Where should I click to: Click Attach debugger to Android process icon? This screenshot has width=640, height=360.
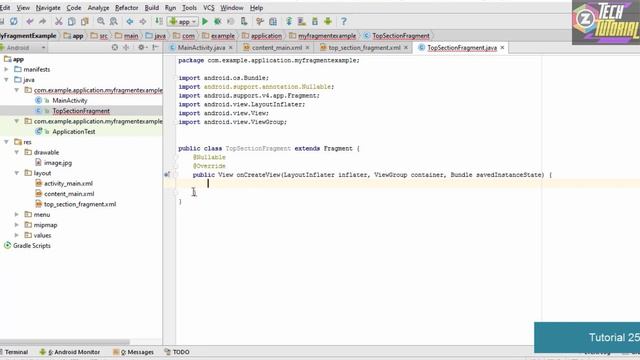tap(244, 21)
